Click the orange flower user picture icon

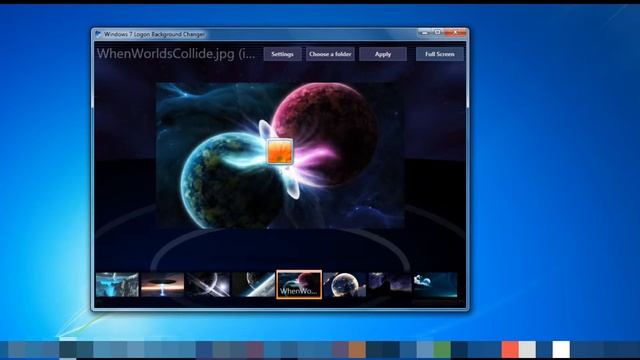point(280,151)
